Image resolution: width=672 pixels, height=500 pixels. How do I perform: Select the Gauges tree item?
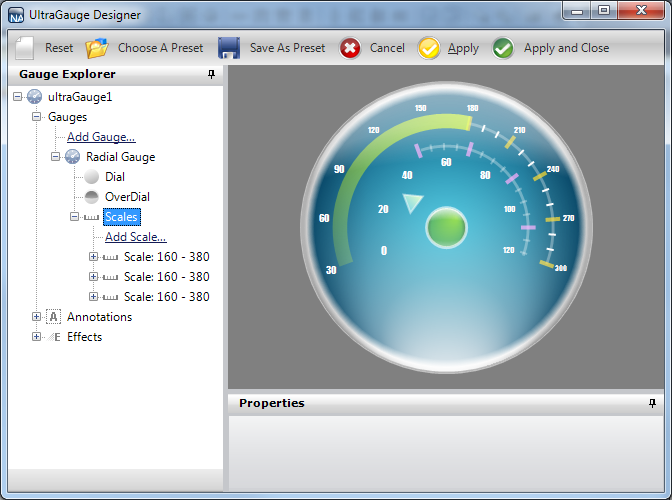coord(67,117)
